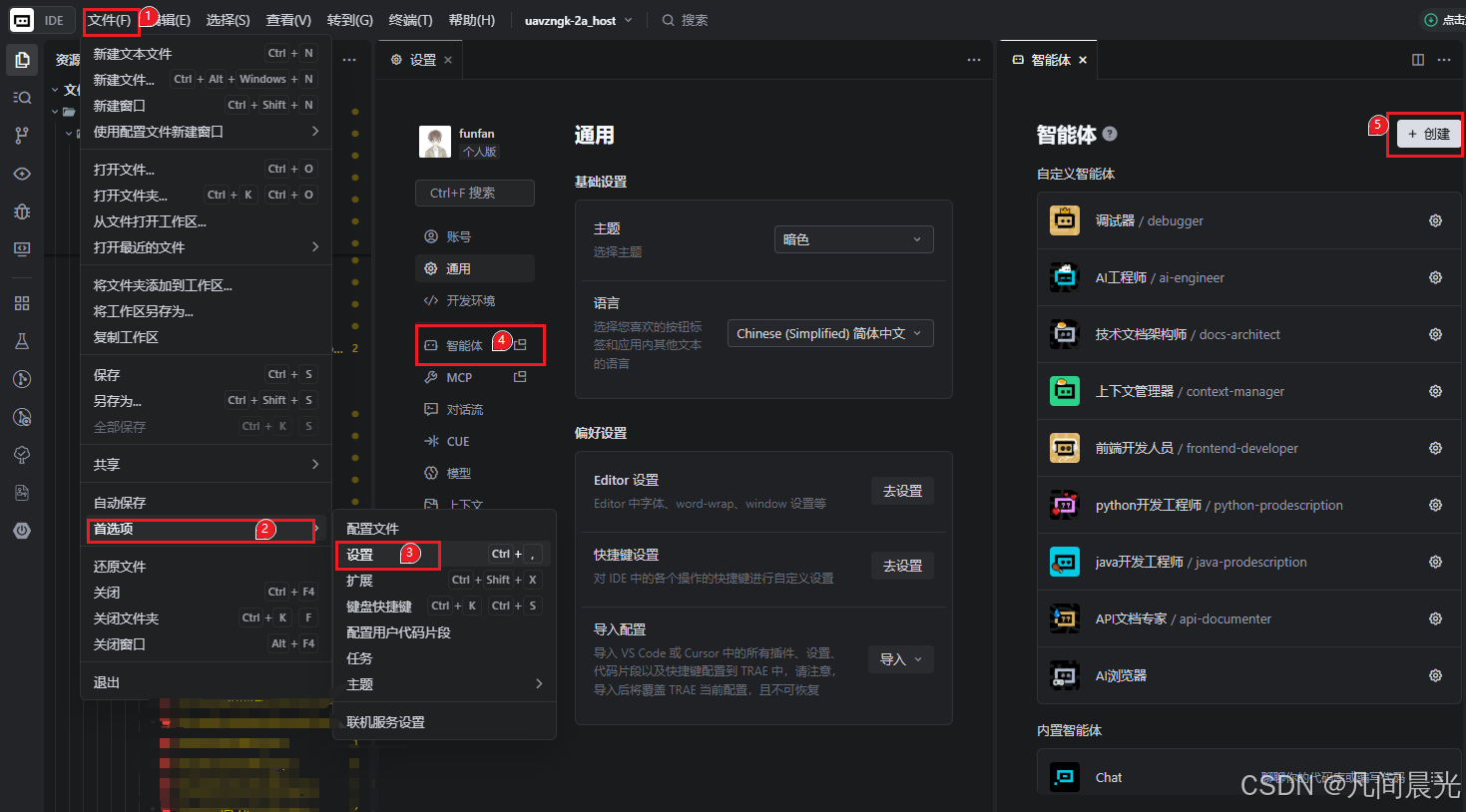This screenshot has height=812, width=1466.
Task: Open settings gear for python开发工程师 agent
Action: point(1435,505)
